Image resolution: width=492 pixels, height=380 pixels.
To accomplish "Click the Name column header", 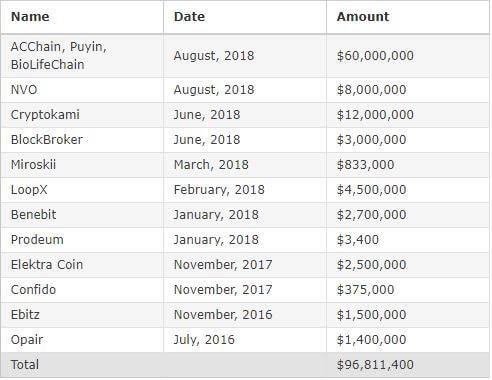I will click(x=30, y=17).
